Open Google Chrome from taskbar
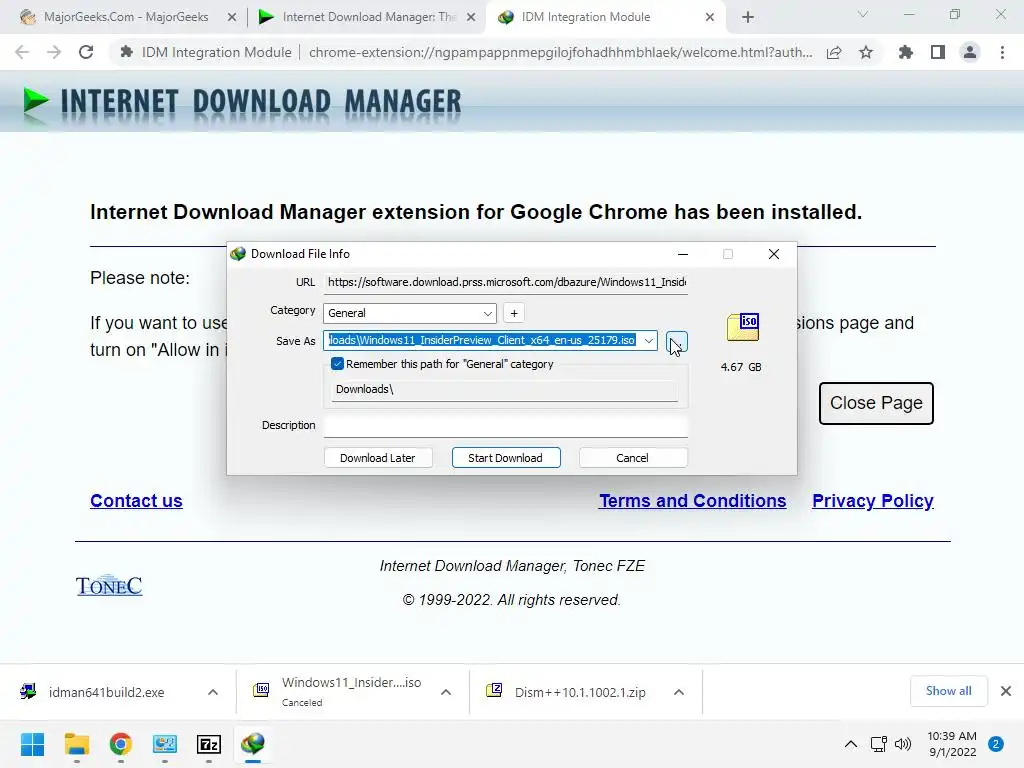 [x=120, y=744]
